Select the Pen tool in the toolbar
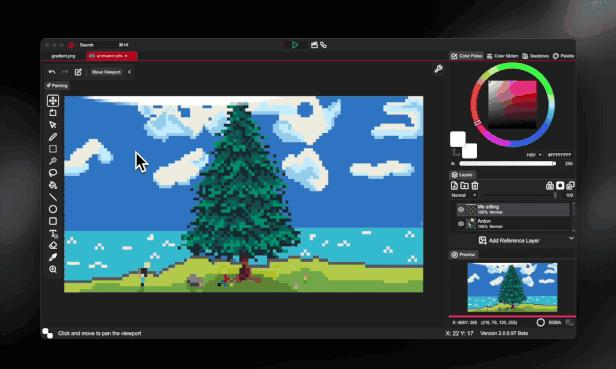Screen dimensions: 616x369 (x=53, y=137)
